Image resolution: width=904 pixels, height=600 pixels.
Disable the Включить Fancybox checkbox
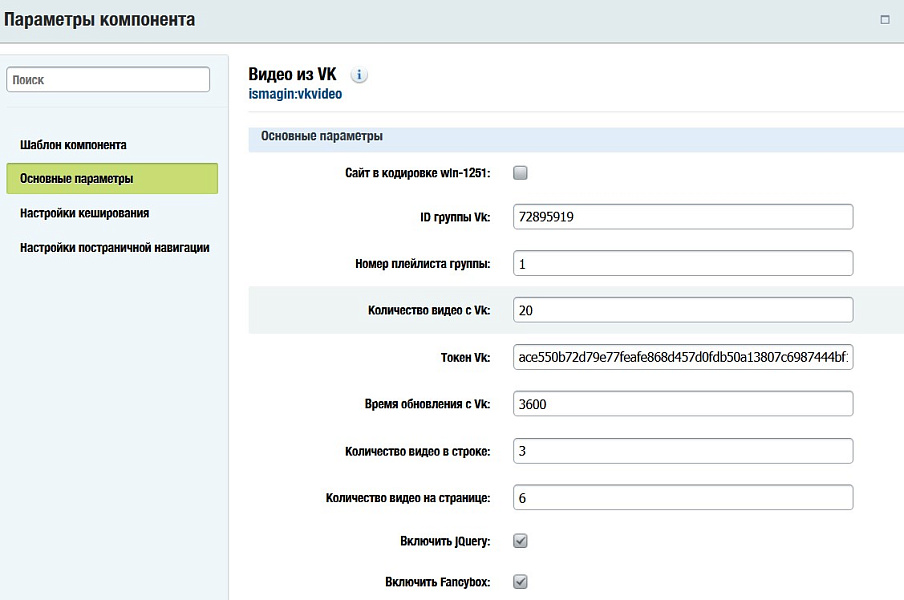pos(520,581)
